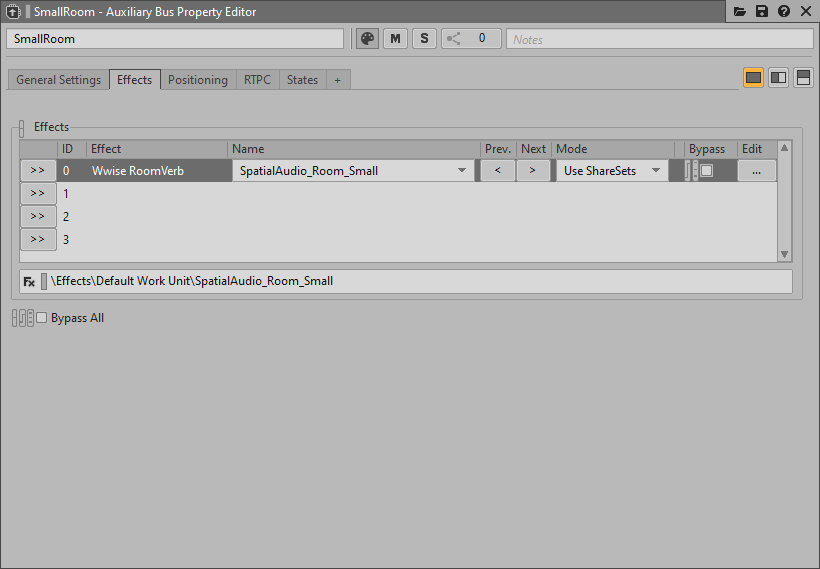Click the save icon in title bar
The width and height of the screenshot is (820, 569).
click(x=762, y=12)
